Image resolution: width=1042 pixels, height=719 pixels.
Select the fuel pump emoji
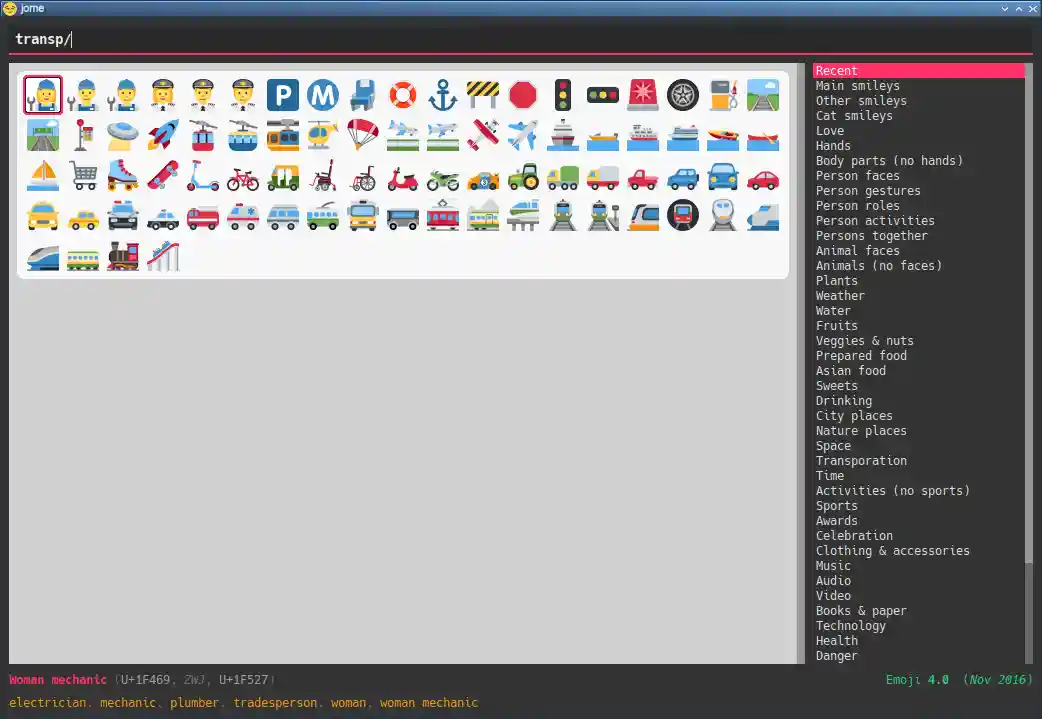723,95
